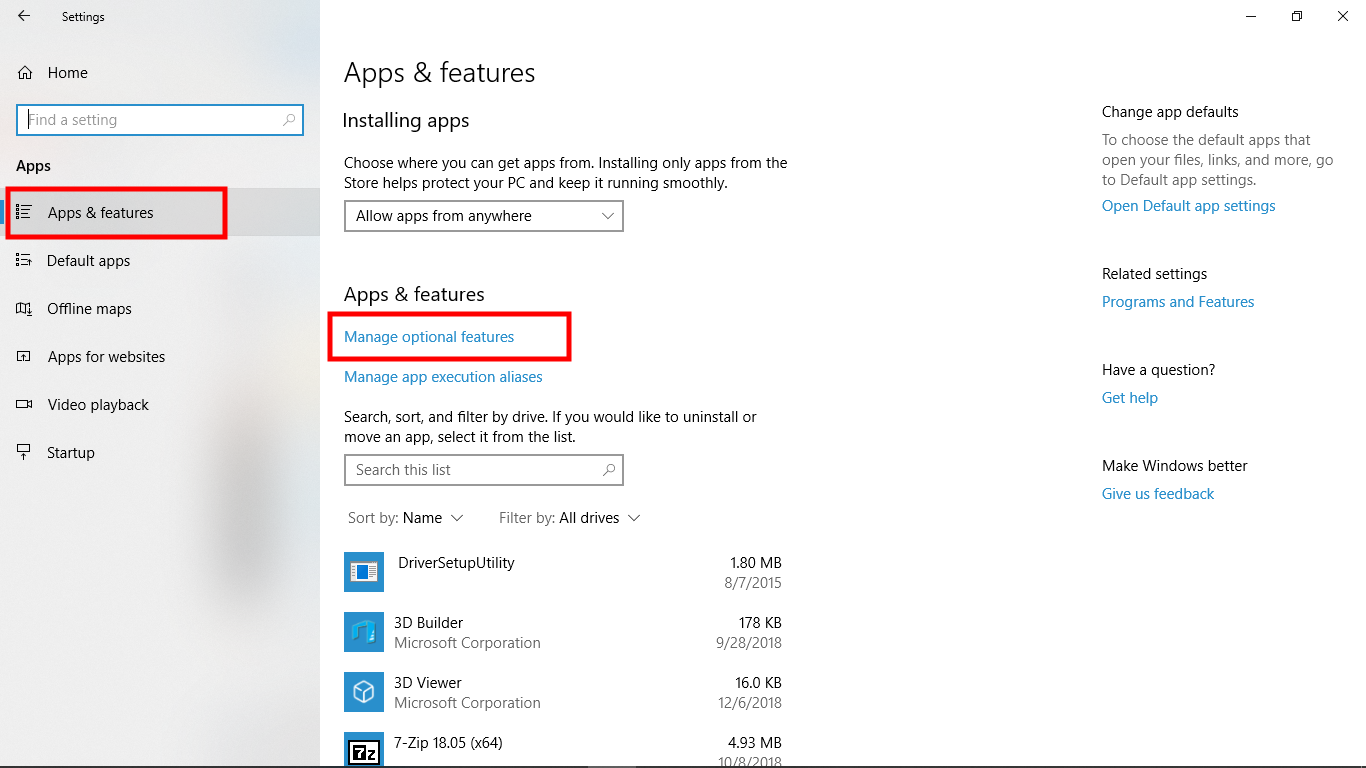Select Video playback in sidebar

pos(160,404)
